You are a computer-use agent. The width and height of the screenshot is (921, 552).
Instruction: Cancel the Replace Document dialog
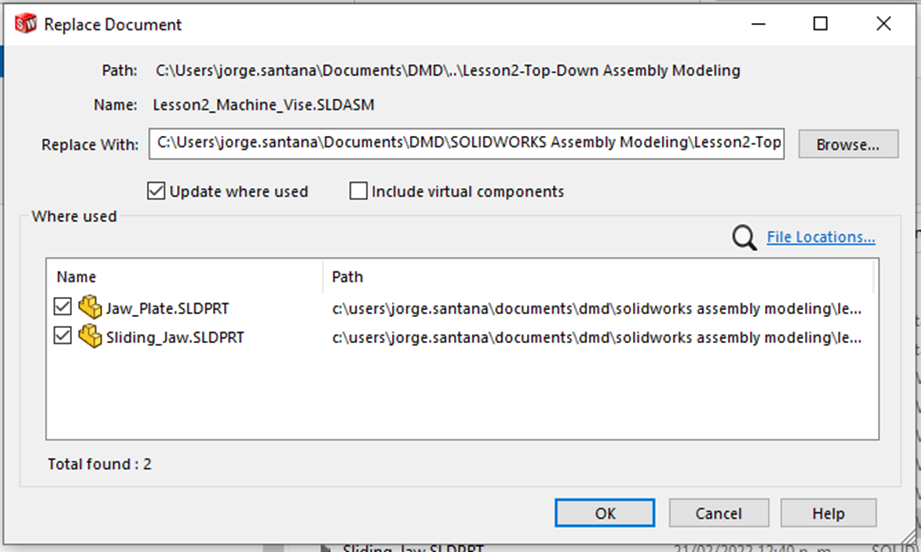(718, 513)
